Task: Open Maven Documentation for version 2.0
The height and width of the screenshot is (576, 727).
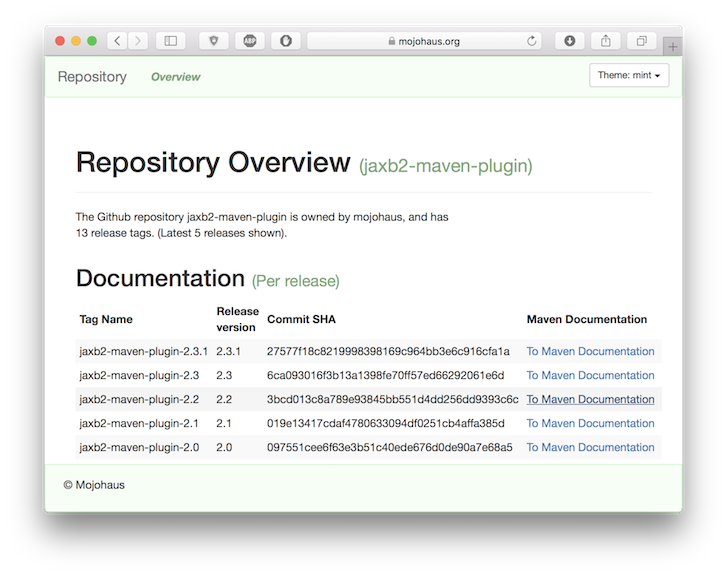Action: pyautogui.click(x=590, y=448)
